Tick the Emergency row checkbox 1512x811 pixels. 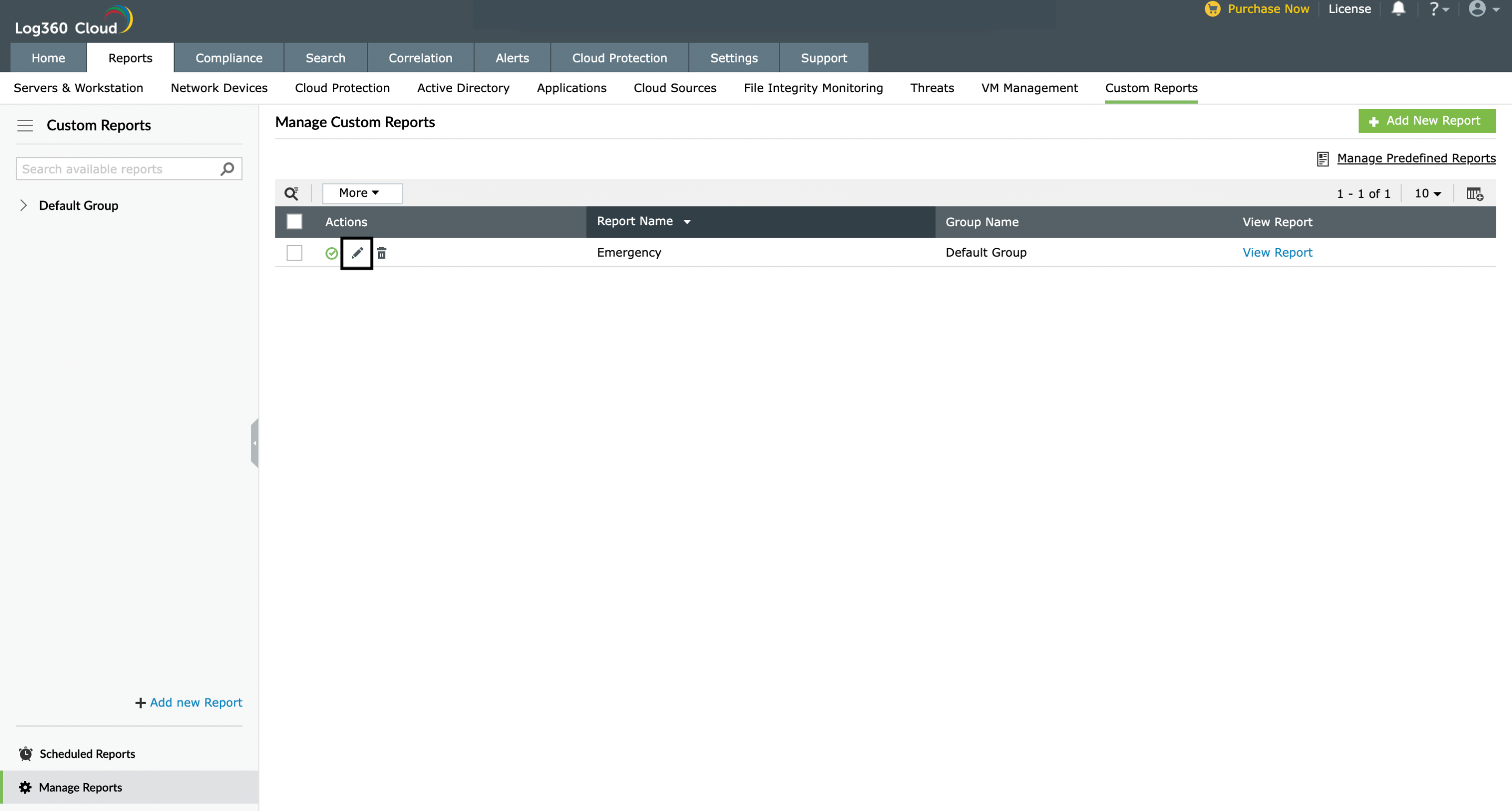click(x=294, y=253)
